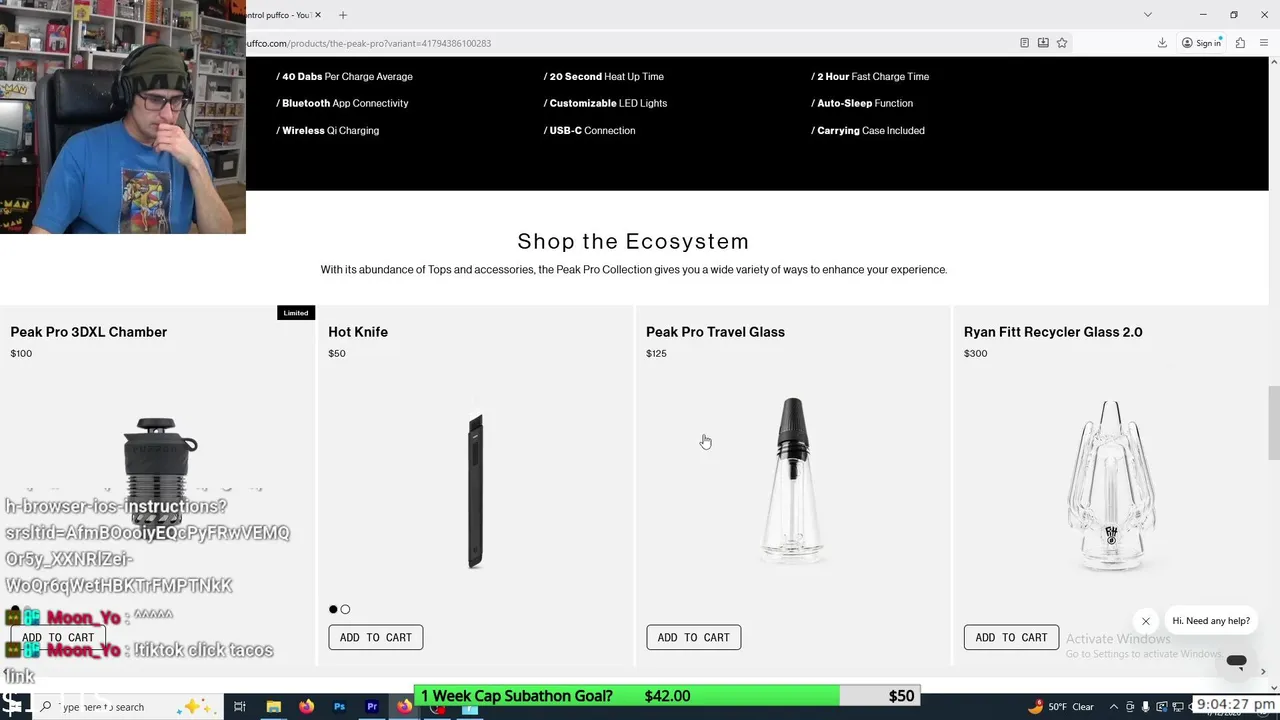The image size is (1280, 720).
Task: Select black Hot Knife color swatch
Action: coord(333,609)
